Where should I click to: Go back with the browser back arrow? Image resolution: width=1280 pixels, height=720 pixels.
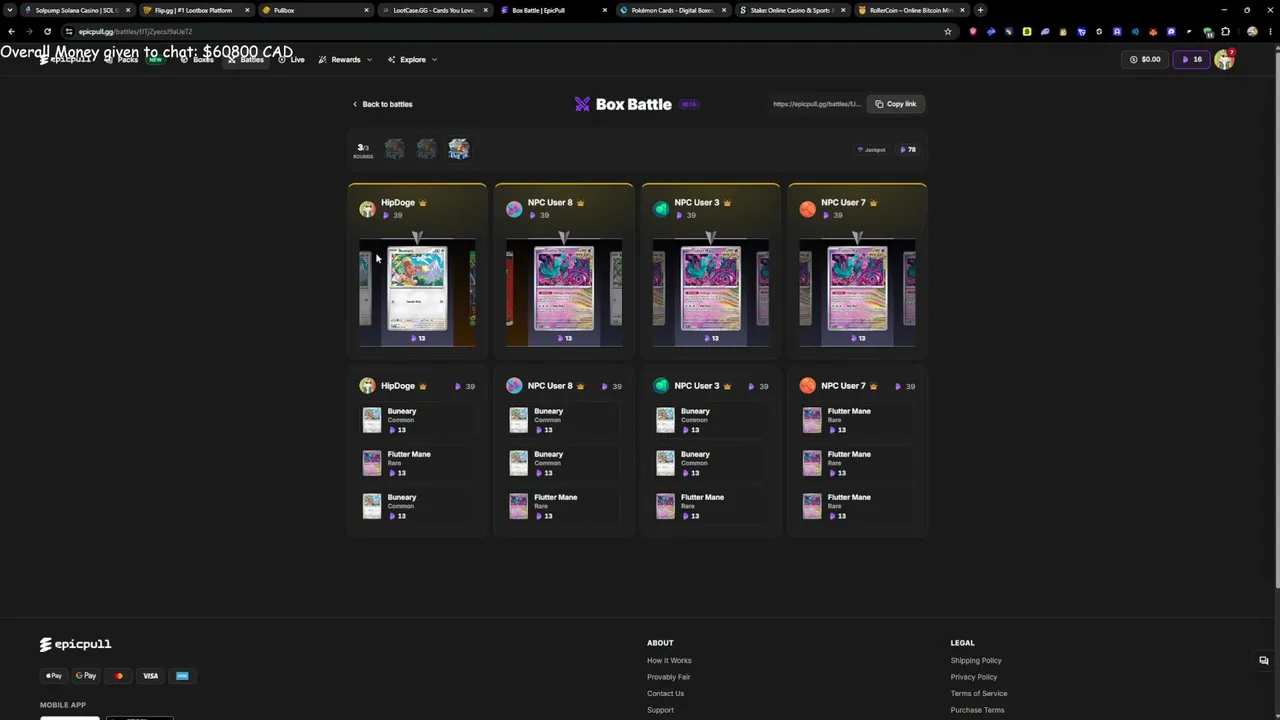[11, 31]
